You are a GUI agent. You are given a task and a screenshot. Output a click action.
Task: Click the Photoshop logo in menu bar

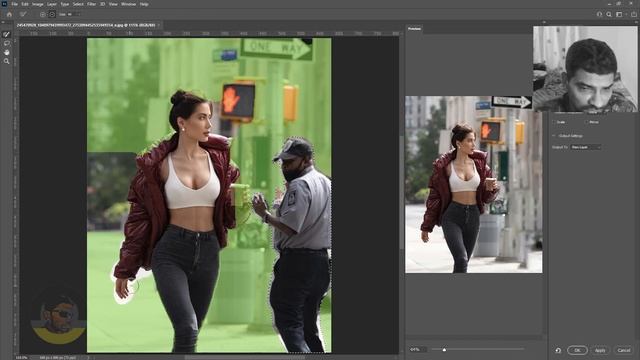4,4
